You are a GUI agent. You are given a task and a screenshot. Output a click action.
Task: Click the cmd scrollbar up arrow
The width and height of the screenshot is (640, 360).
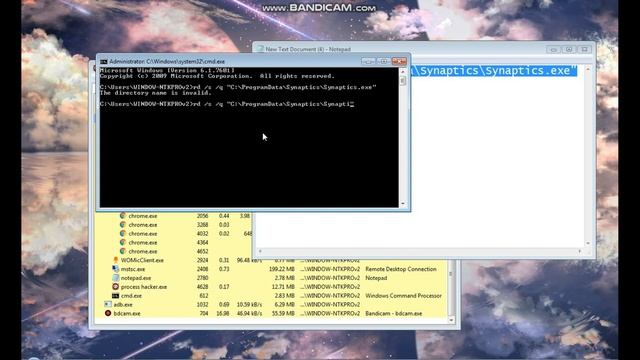pyautogui.click(x=403, y=71)
